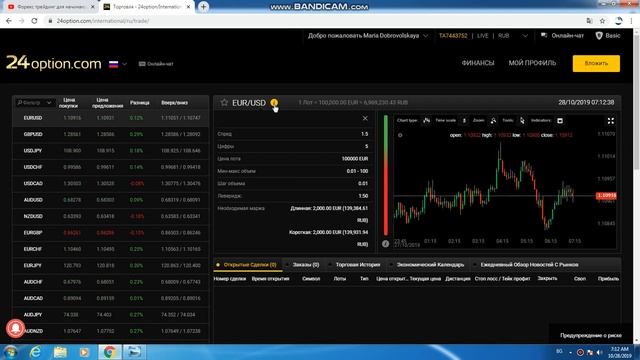Select the EURUSD row in instrument list
Screen dimensions: 640x360
click(110, 118)
